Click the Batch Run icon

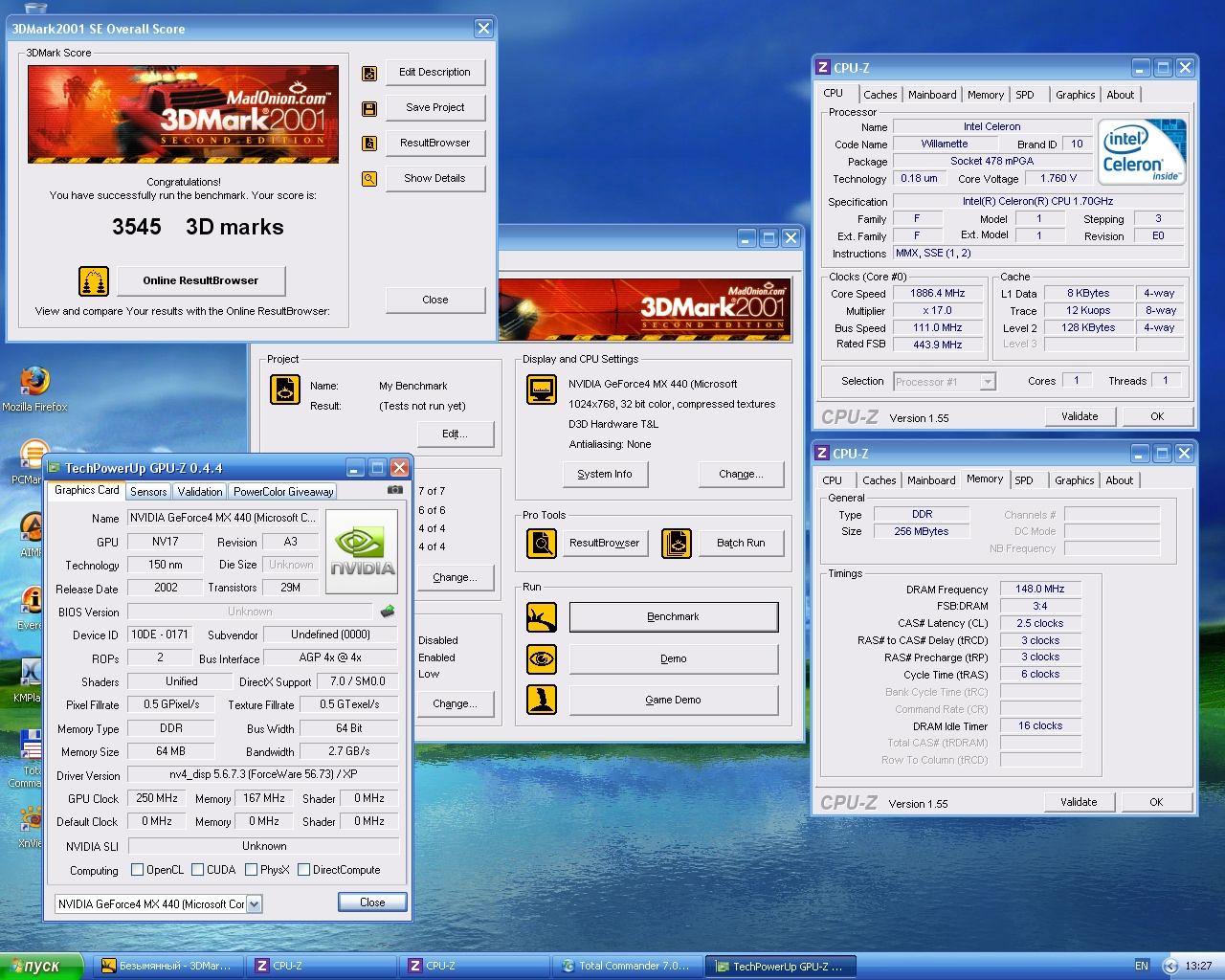(677, 543)
